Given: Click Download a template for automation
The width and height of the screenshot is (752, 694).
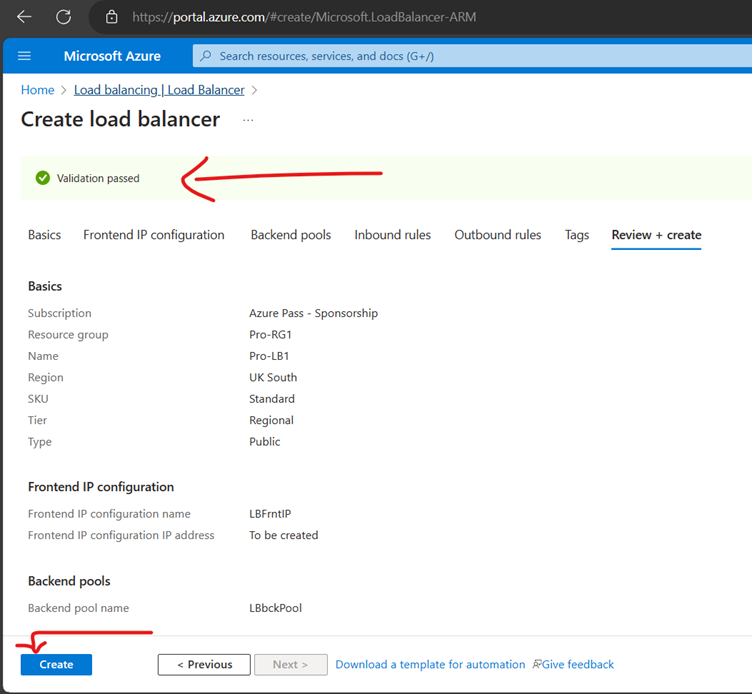Looking at the screenshot, I should click(430, 664).
